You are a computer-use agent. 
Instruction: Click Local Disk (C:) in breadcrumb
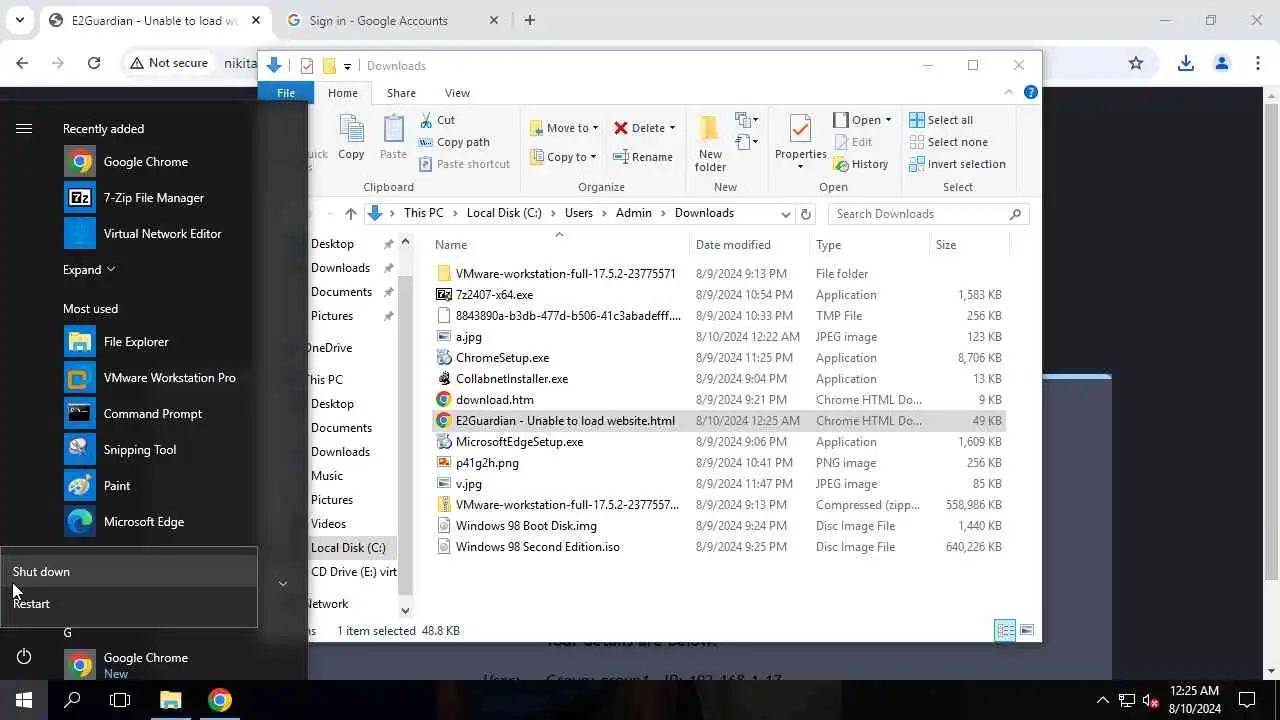(x=504, y=213)
